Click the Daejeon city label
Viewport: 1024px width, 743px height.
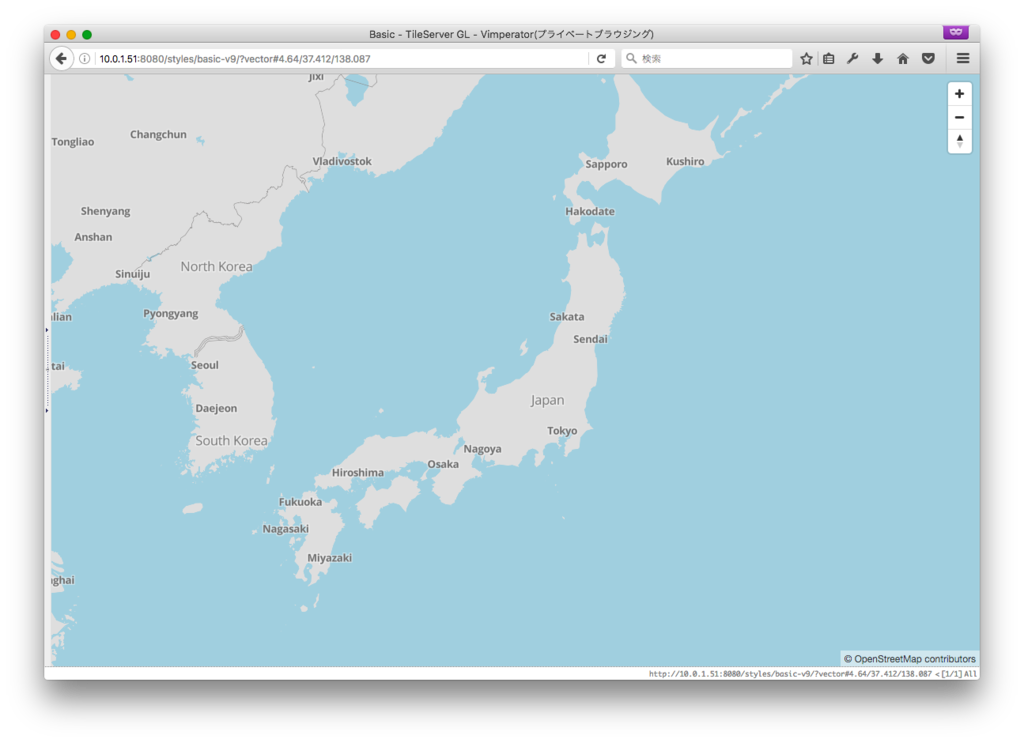pos(216,409)
